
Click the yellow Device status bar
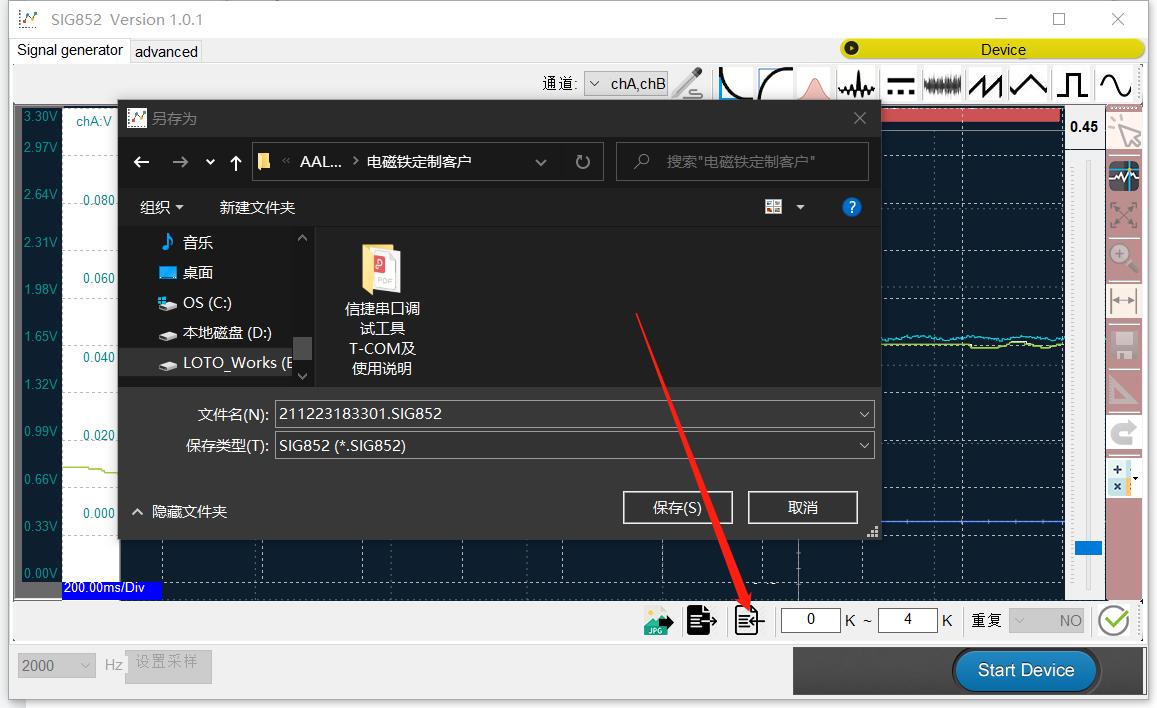tap(992, 49)
